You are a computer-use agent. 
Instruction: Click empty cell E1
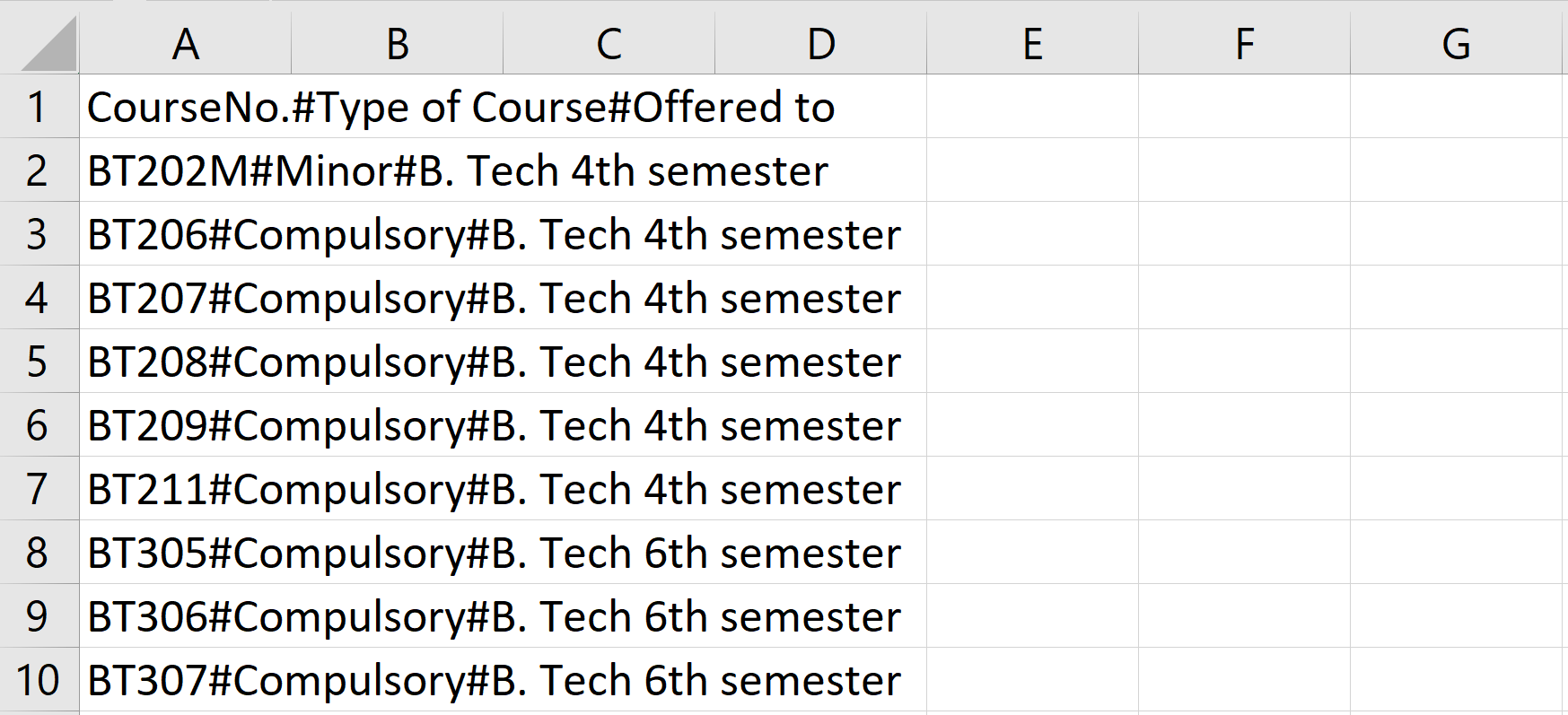[x=1031, y=106]
